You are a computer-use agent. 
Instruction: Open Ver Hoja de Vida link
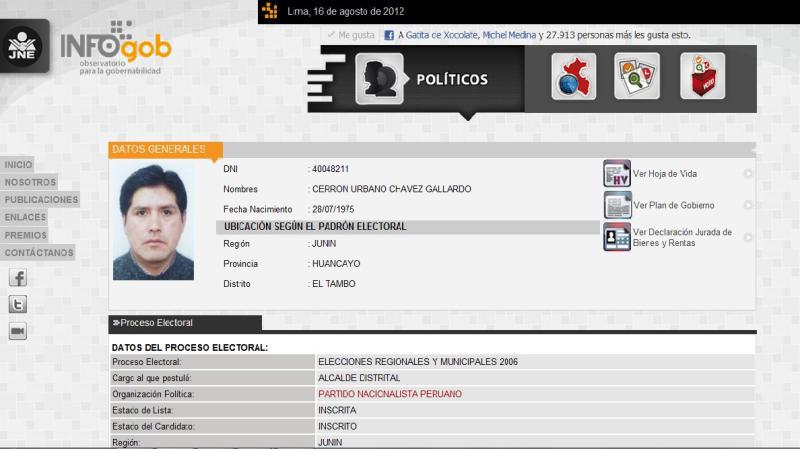pyautogui.click(x=665, y=173)
